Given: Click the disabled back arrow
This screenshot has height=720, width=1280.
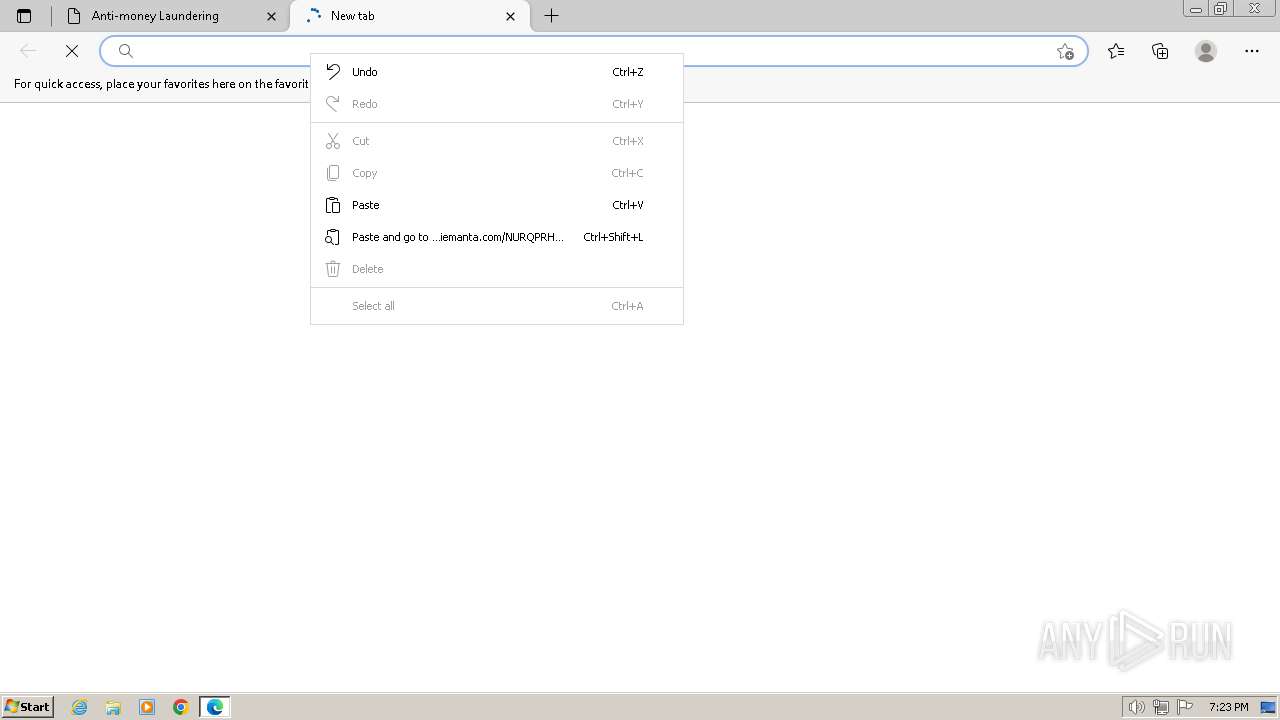Looking at the screenshot, I should [28, 51].
